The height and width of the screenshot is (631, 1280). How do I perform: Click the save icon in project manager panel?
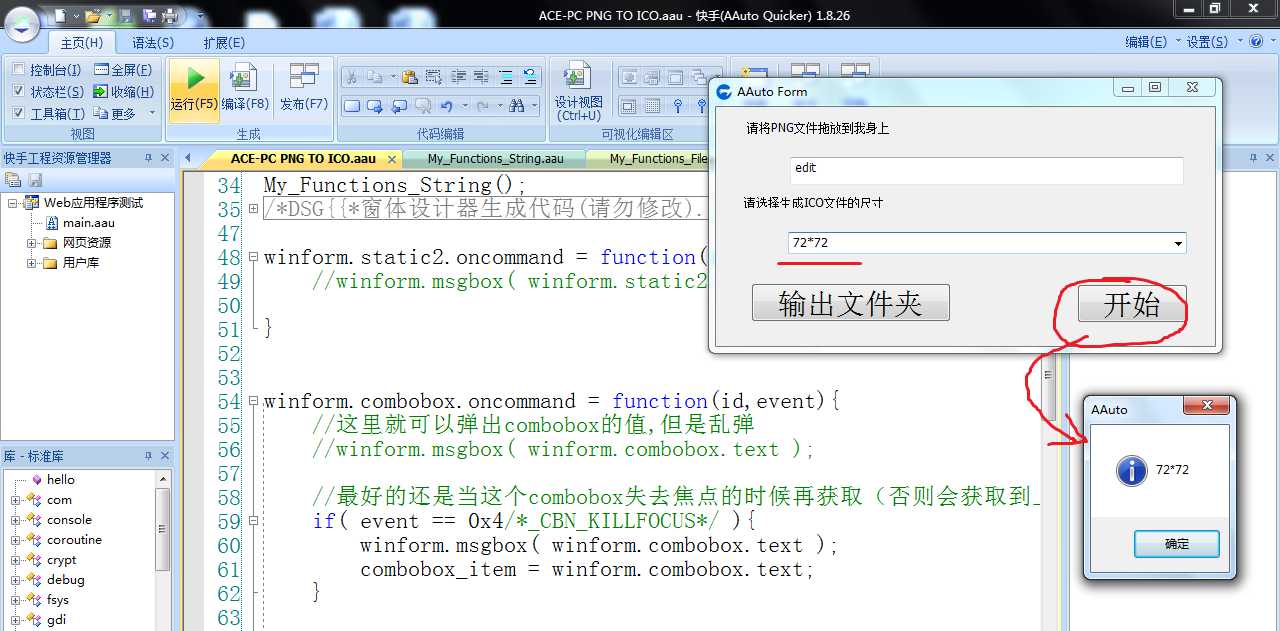[x=35, y=180]
